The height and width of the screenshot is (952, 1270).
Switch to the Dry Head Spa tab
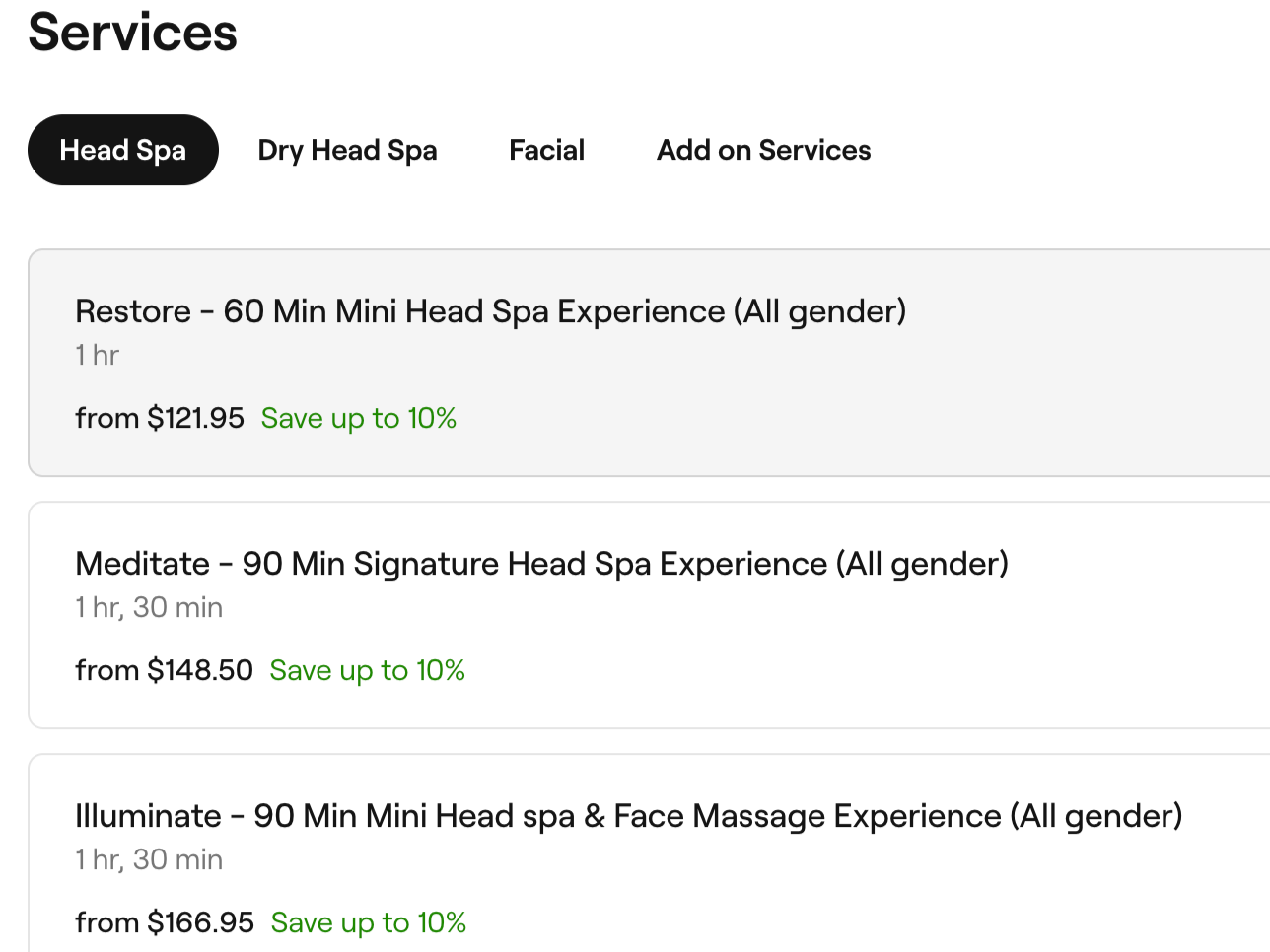point(347,150)
